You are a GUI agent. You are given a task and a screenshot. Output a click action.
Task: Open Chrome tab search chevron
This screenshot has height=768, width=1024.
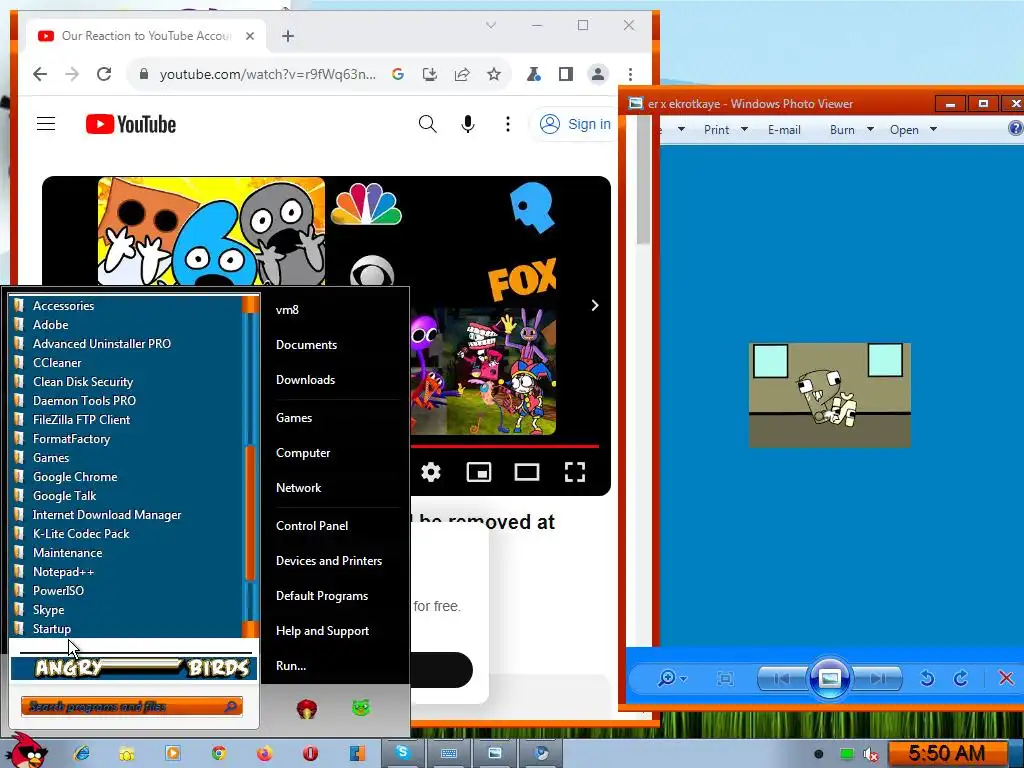491,25
